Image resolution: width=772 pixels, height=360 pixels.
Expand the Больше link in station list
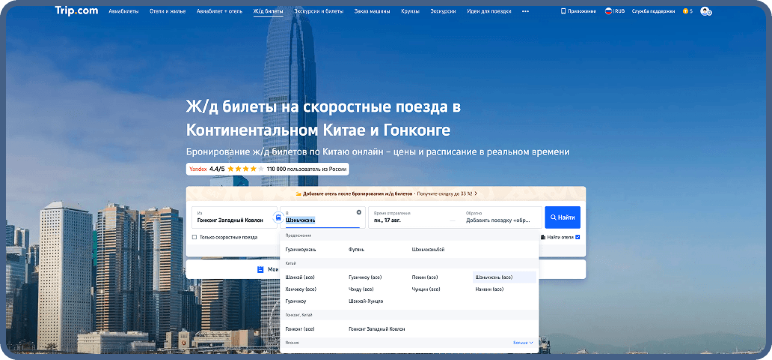tap(523, 343)
